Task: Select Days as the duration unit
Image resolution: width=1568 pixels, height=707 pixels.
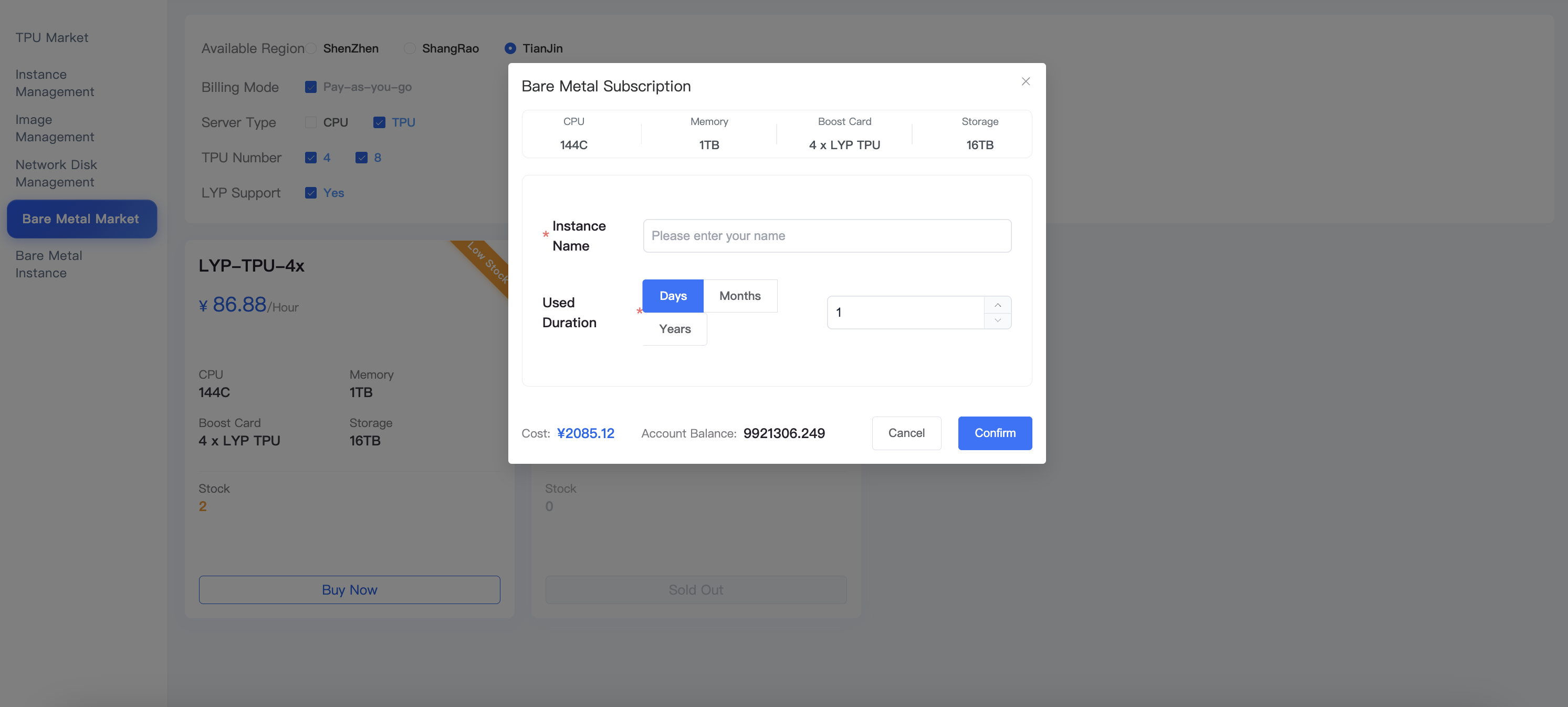Action: coord(672,295)
